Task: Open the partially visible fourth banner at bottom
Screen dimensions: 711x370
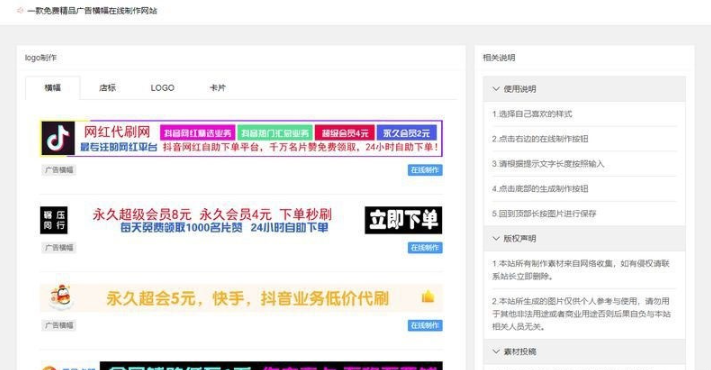Action: (x=241, y=365)
